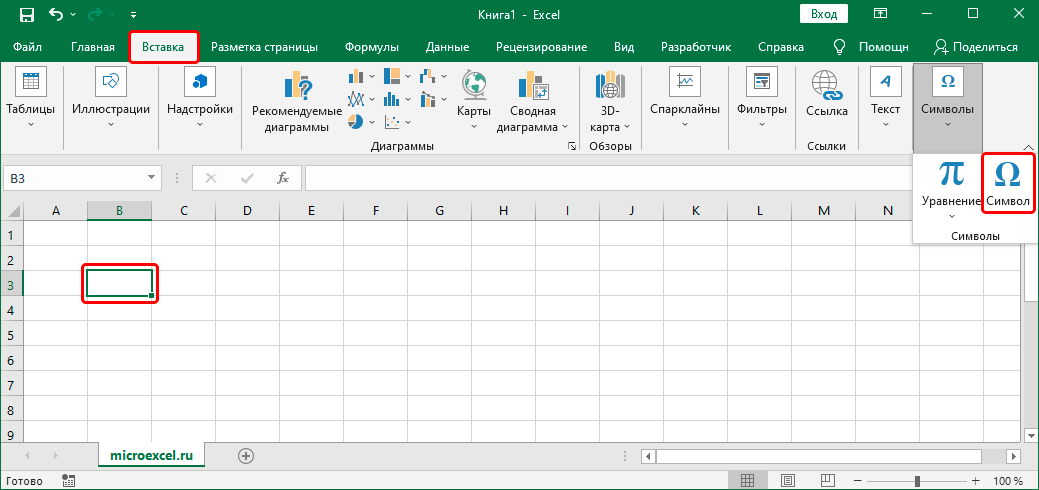The width and height of the screenshot is (1039, 490).
Task: Click the Sign in button
Action: (824, 14)
